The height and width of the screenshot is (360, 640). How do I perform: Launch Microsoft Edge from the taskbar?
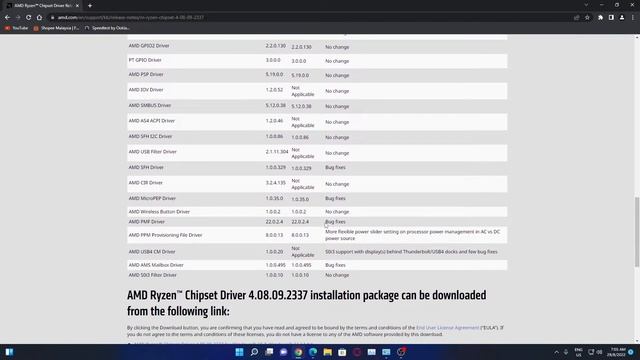313,352
